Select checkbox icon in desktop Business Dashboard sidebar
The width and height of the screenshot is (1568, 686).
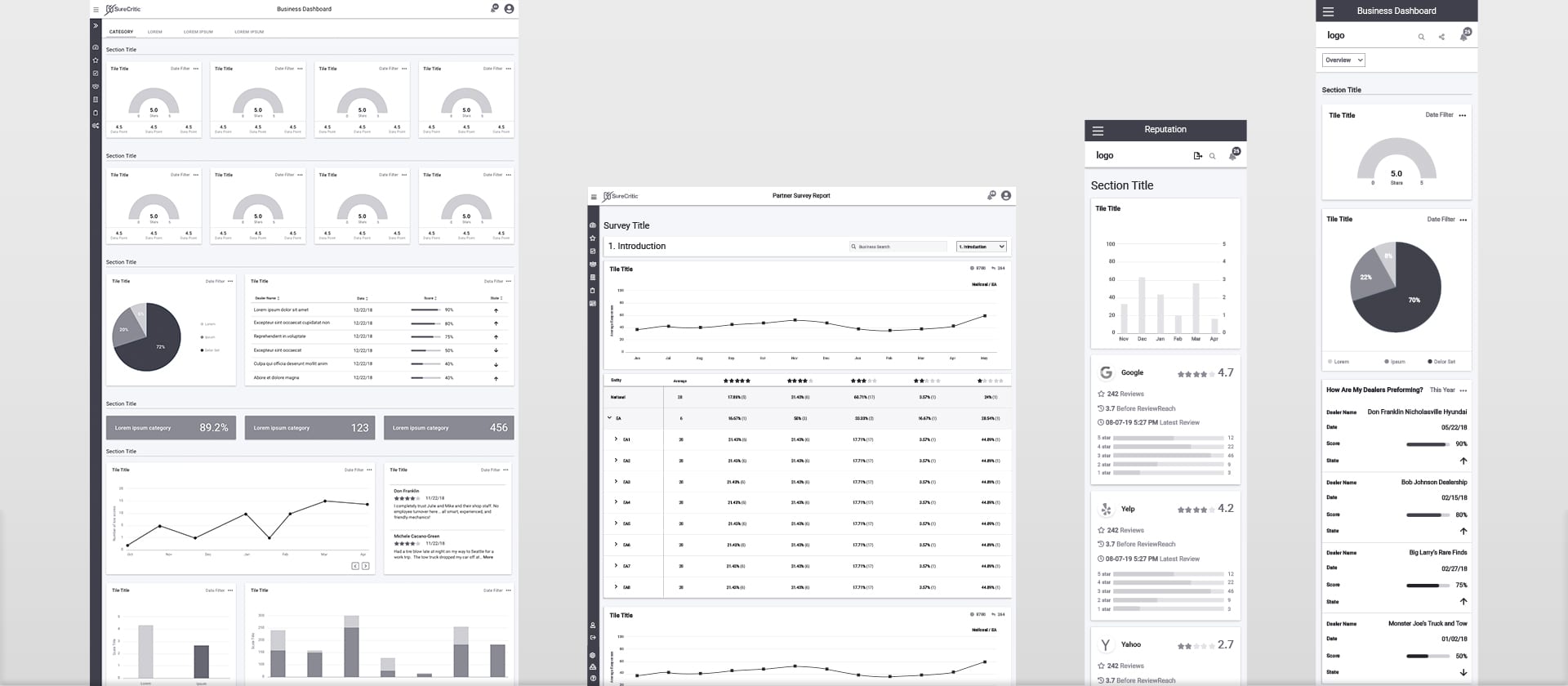click(x=96, y=73)
